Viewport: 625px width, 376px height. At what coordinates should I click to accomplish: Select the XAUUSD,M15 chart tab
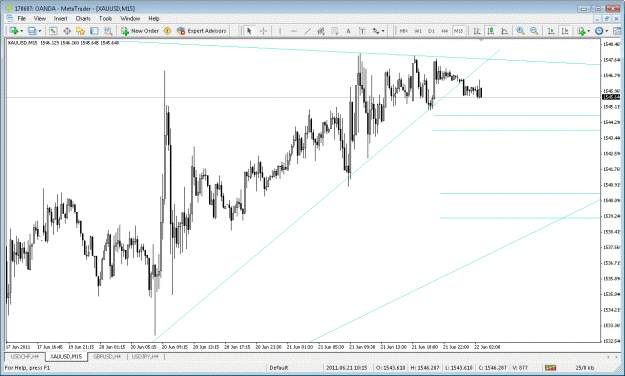pos(66,356)
